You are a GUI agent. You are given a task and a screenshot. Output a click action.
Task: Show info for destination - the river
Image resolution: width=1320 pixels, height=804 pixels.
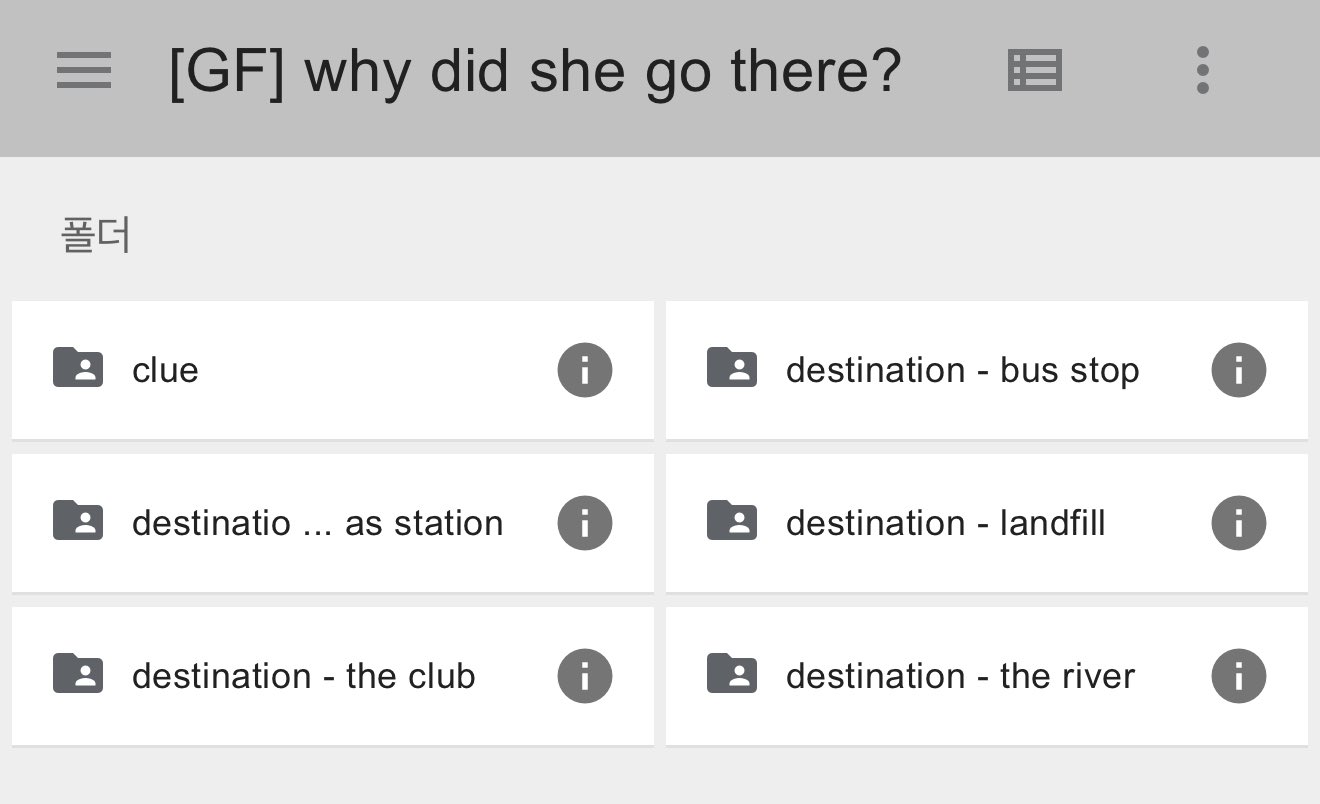pyautogui.click(x=1238, y=676)
